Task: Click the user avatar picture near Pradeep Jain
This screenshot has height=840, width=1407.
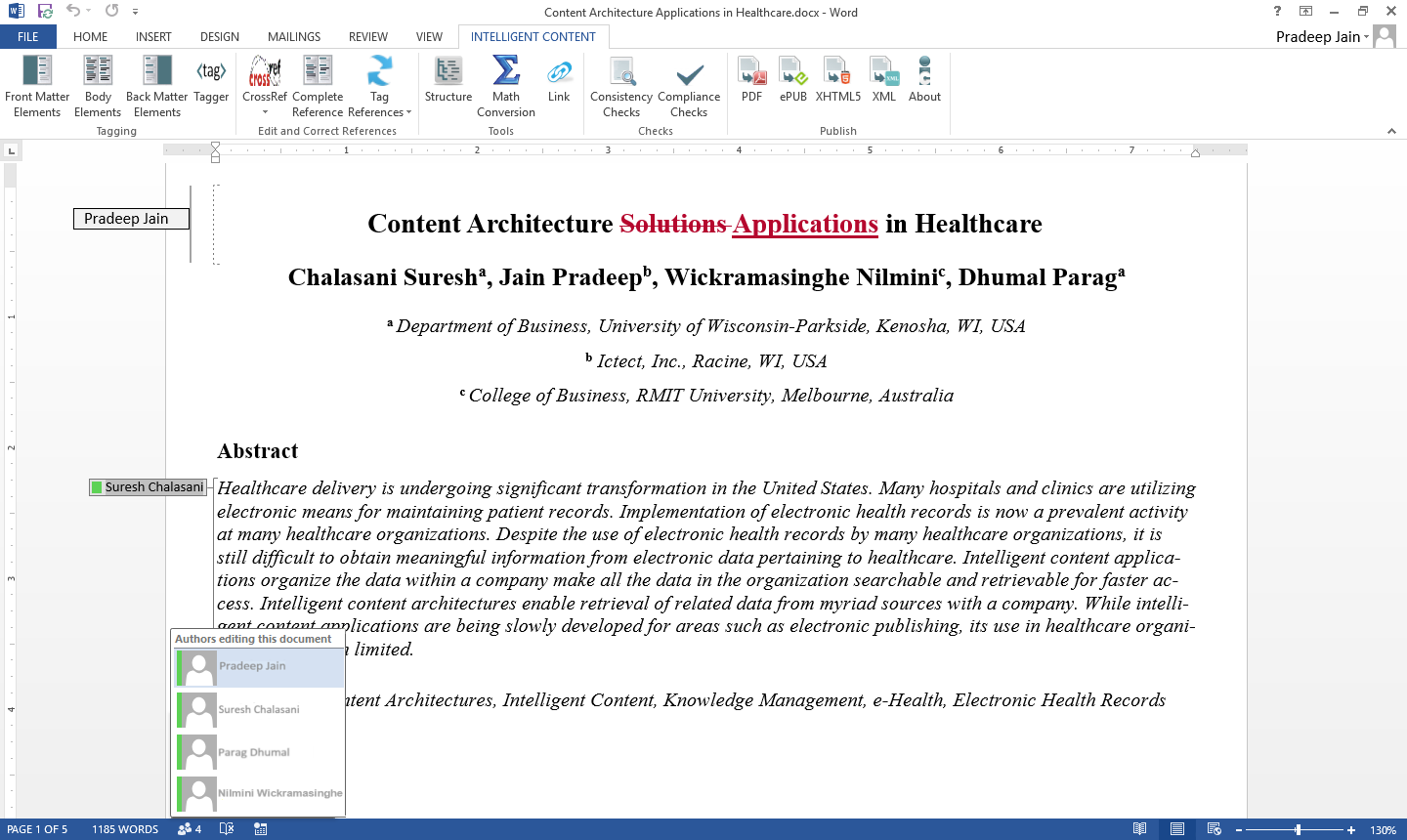Action: [1385, 36]
